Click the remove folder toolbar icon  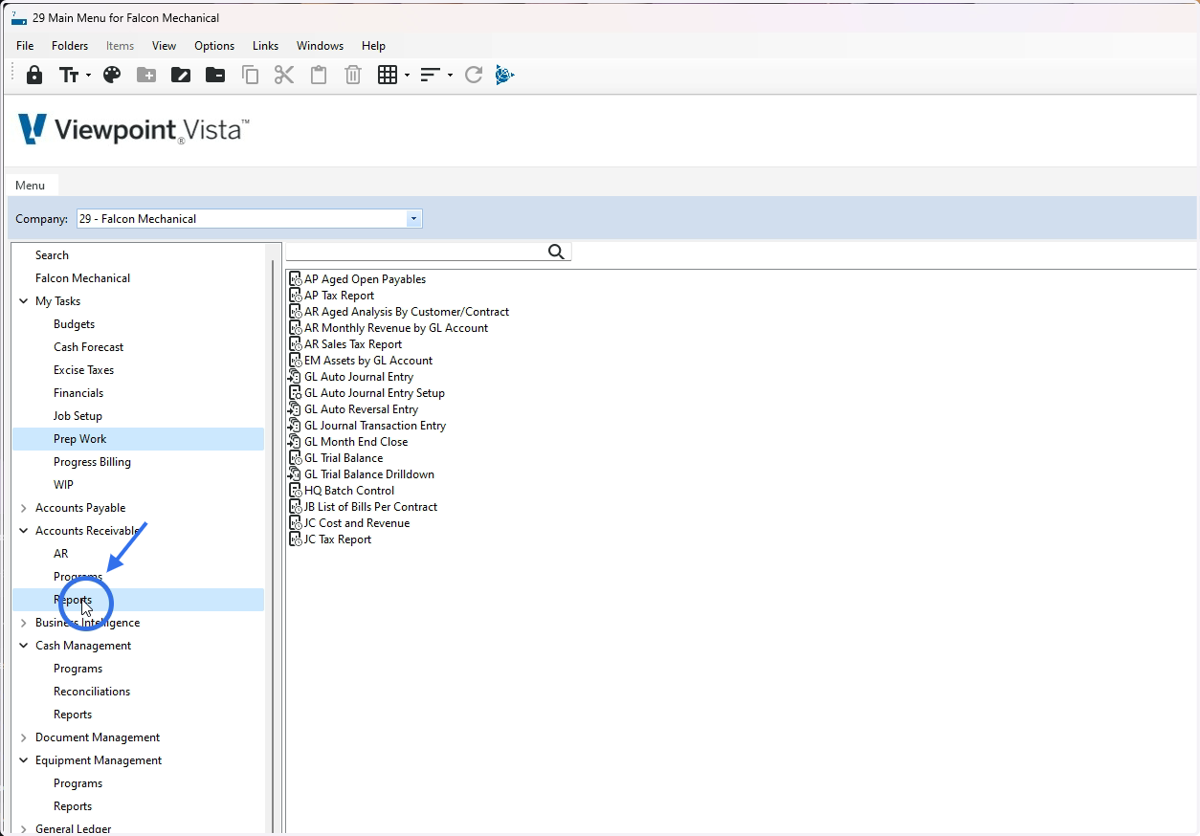point(215,75)
